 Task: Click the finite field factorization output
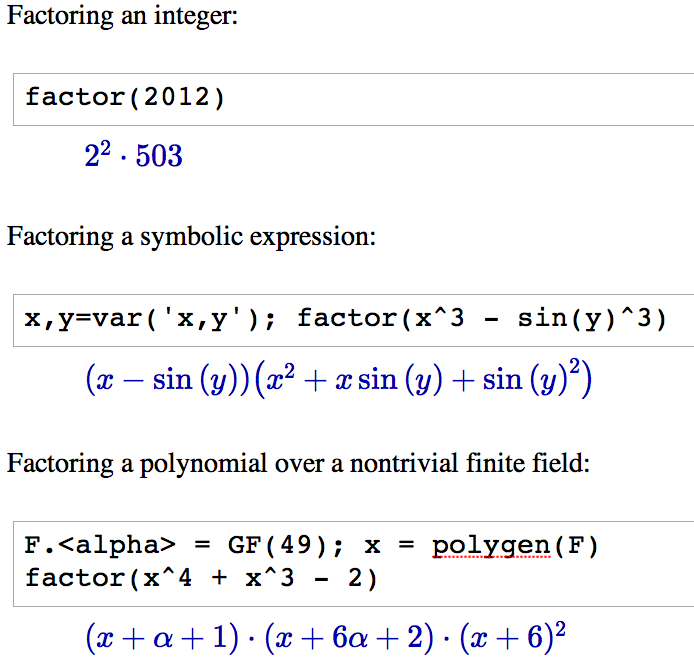(x=325, y=638)
